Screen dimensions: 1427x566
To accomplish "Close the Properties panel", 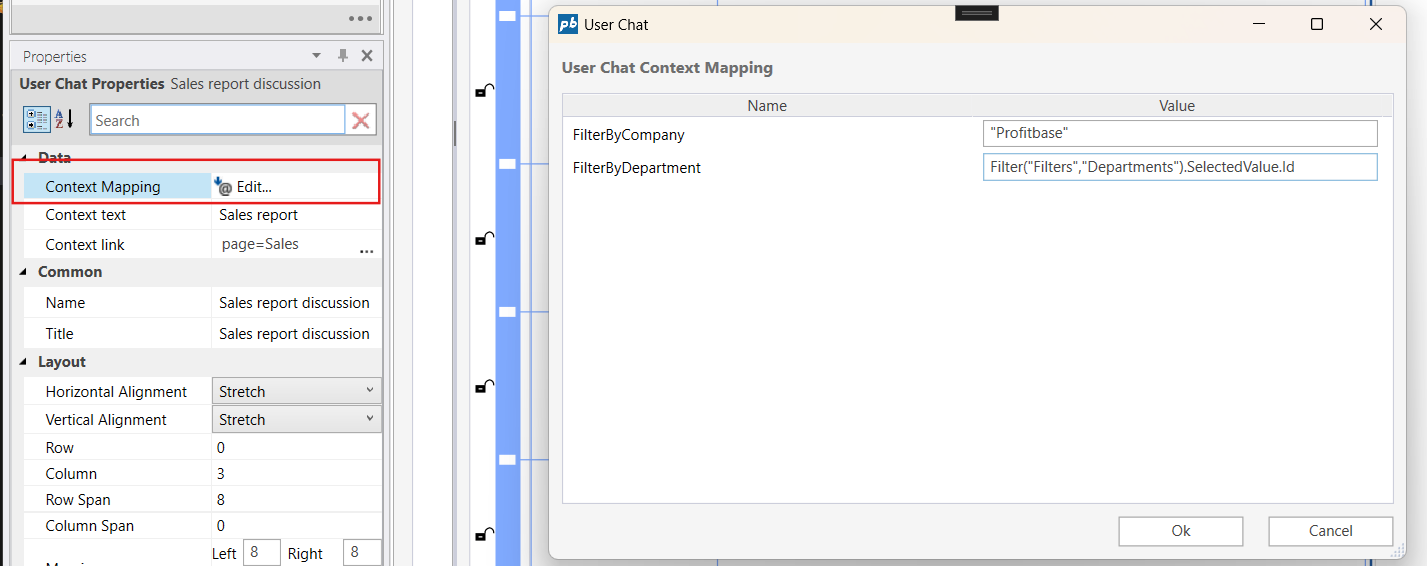I will coord(367,56).
